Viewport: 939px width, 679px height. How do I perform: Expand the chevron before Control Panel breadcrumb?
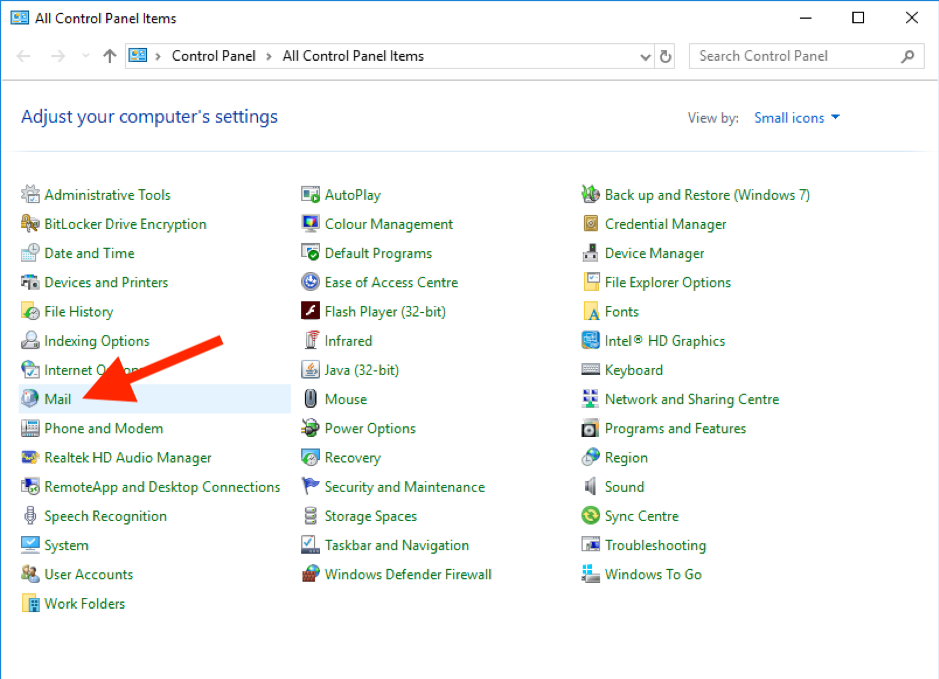(x=157, y=57)
